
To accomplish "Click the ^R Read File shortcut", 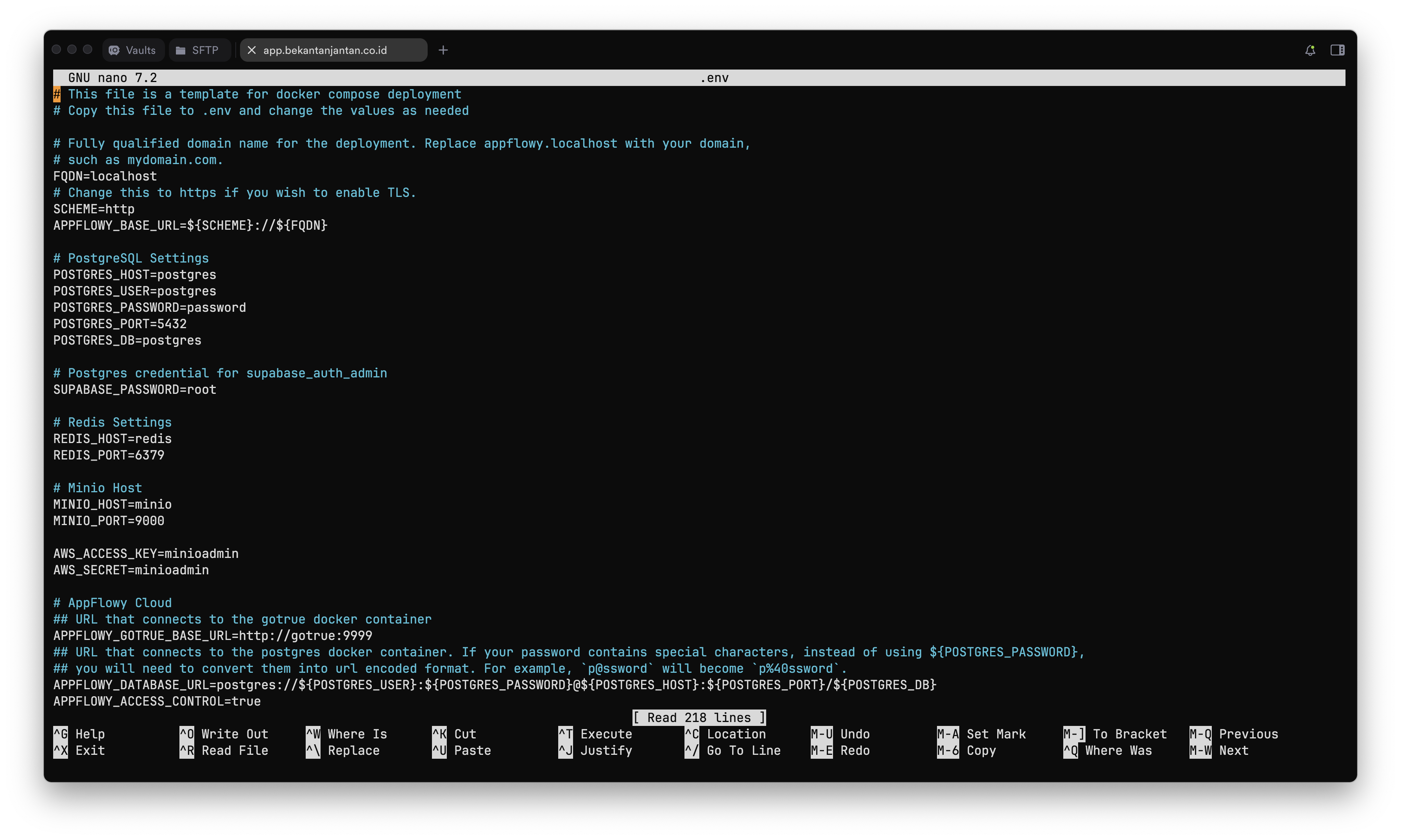I will [x=224, y=750].
